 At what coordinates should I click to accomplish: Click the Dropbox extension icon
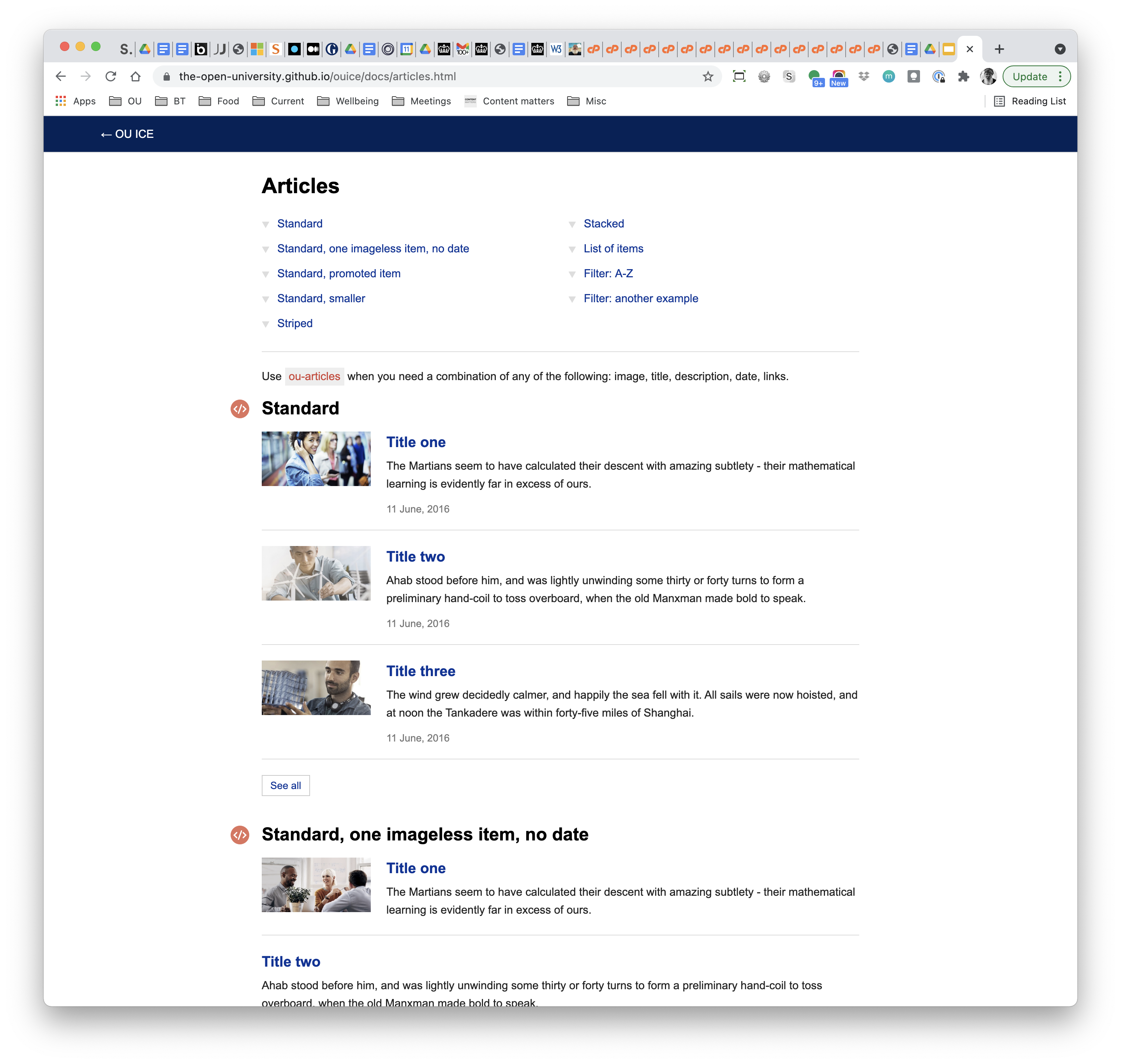pyautogui.click(x=864, y=77)
